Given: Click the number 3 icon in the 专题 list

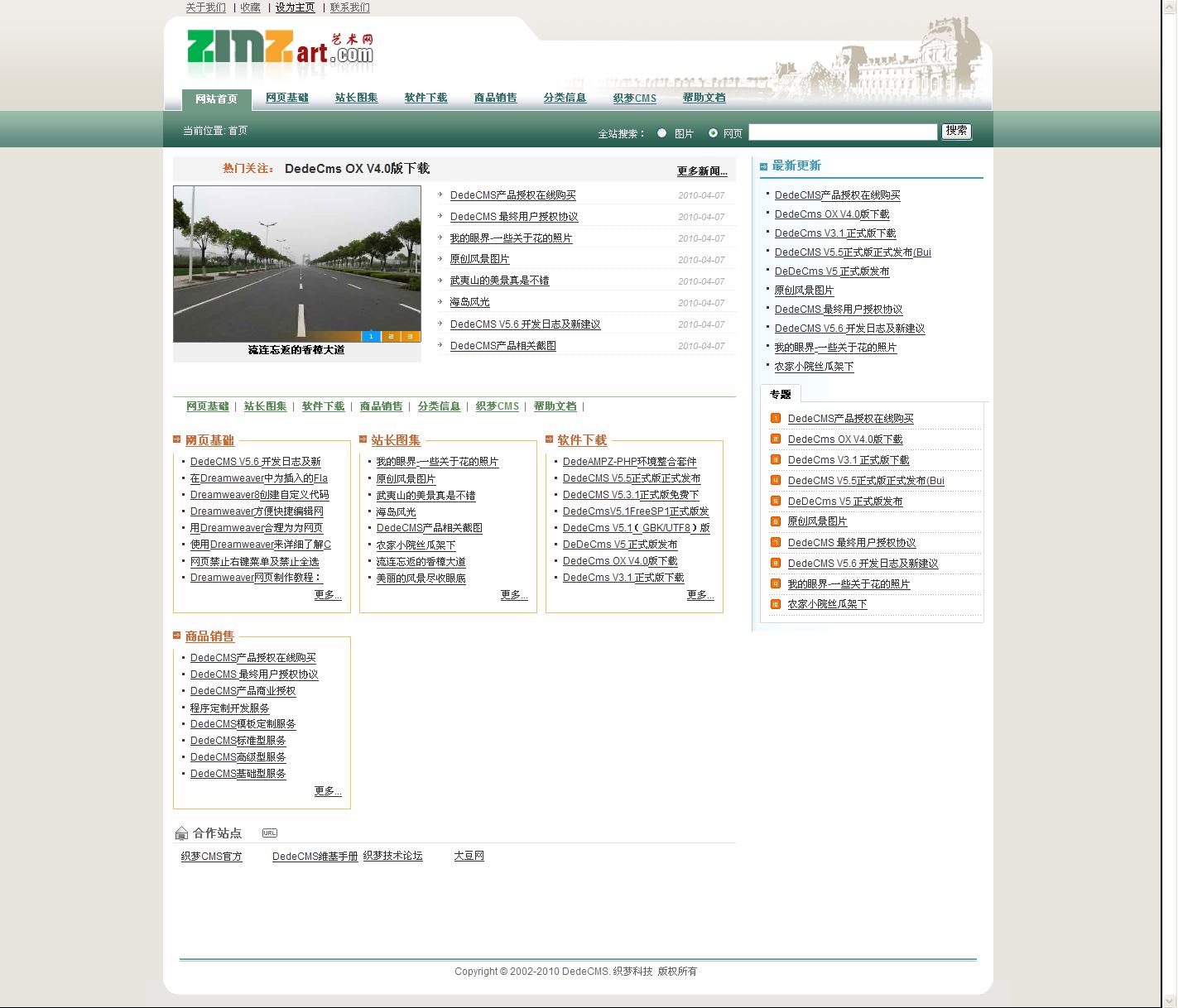Looking at the screenshot, I should [776, 459].
